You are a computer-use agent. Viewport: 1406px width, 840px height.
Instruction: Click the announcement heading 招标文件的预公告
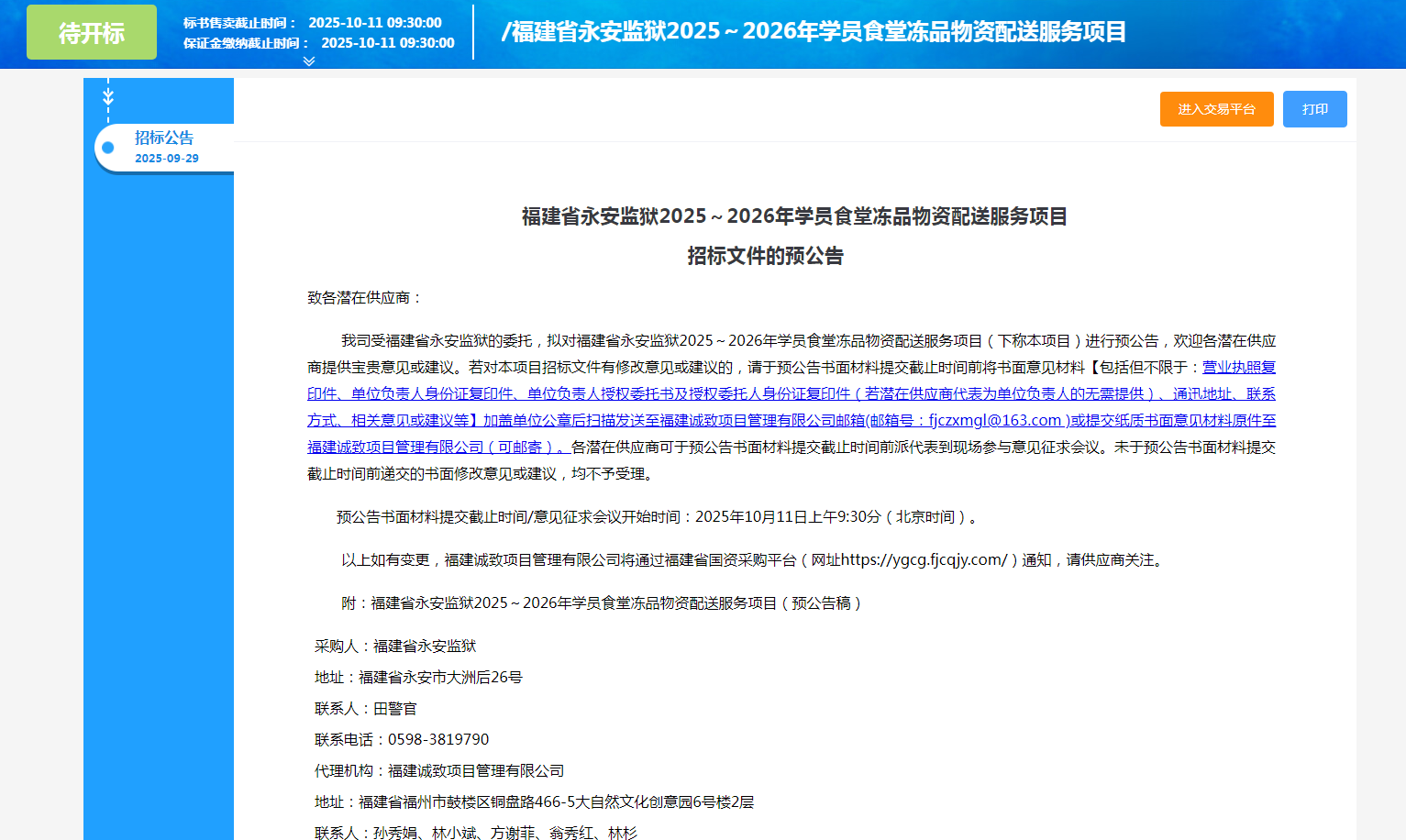tap(765, 256)
